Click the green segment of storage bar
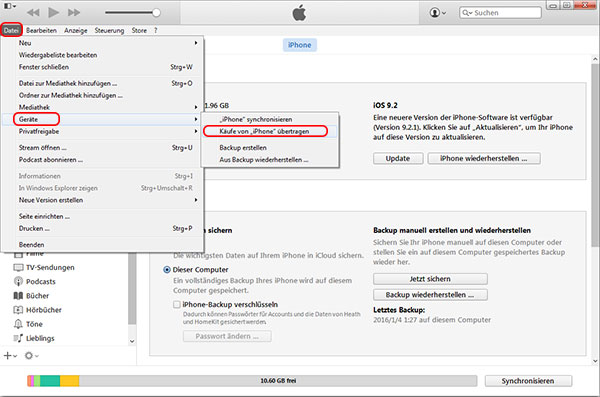This screenshot has width=600, height=397. click(50, 381)
